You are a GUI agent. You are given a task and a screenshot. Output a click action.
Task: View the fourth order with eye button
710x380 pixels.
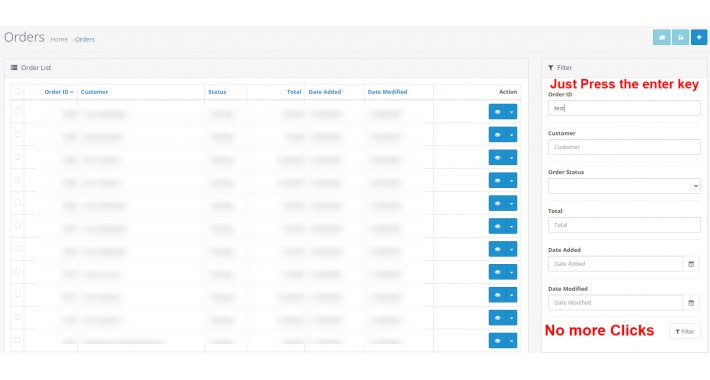(x=497, y=180)
